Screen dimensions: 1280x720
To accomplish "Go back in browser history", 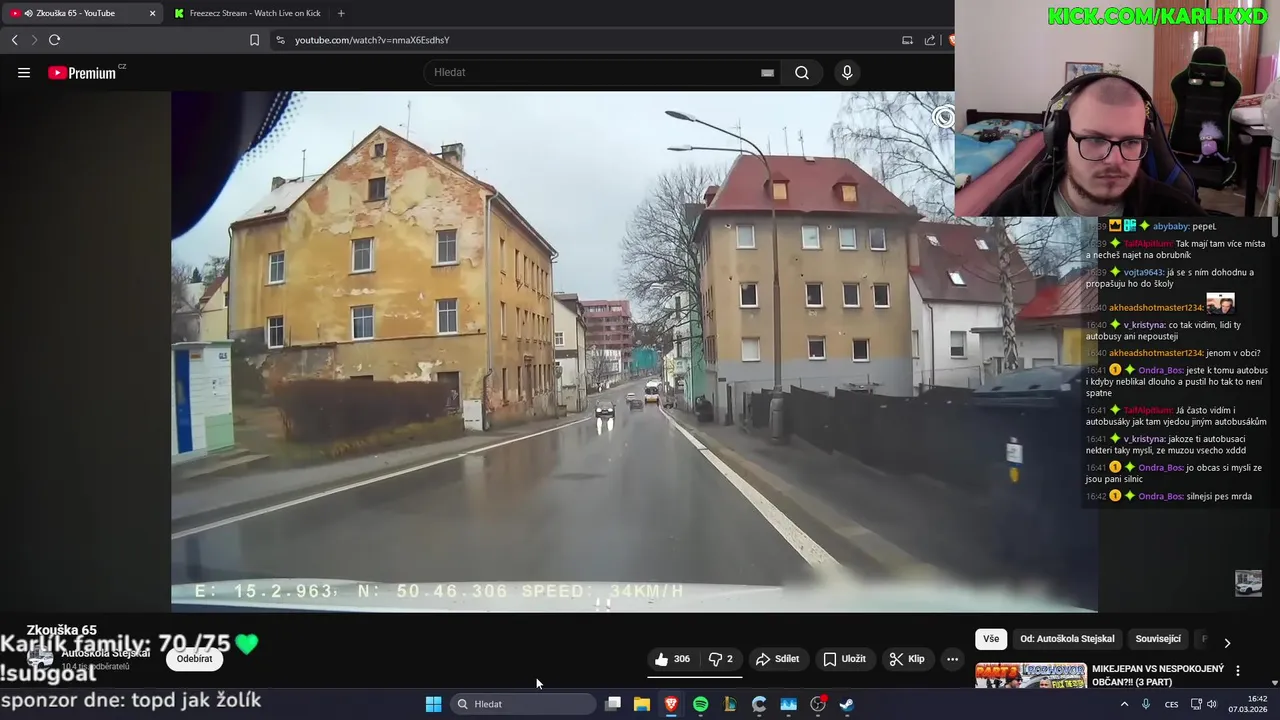I will coord(14,40).
